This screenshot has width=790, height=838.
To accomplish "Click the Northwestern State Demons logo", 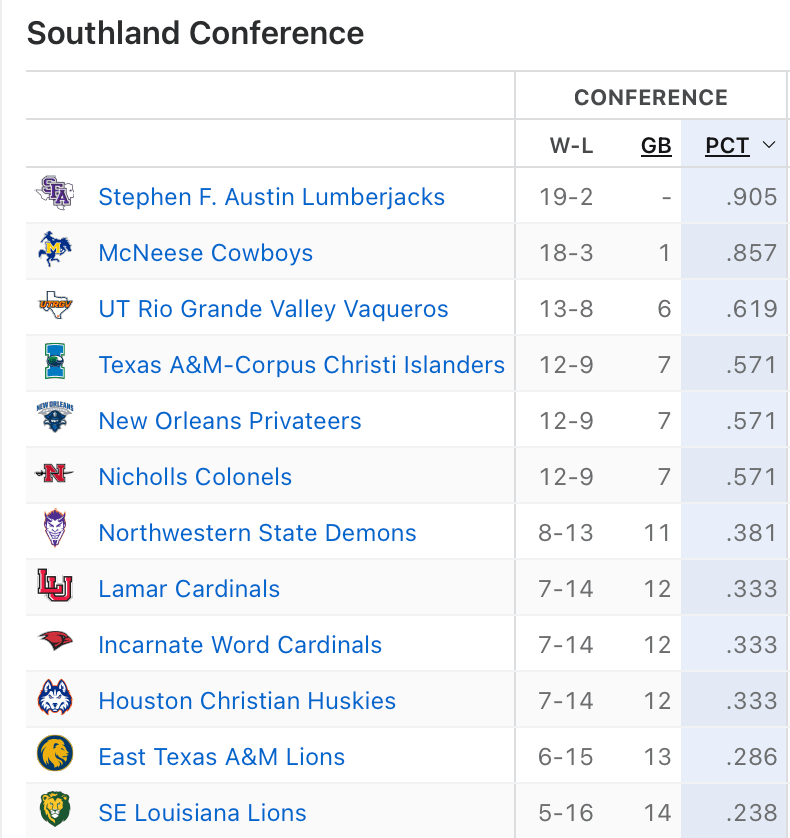I will coord(55,530).
